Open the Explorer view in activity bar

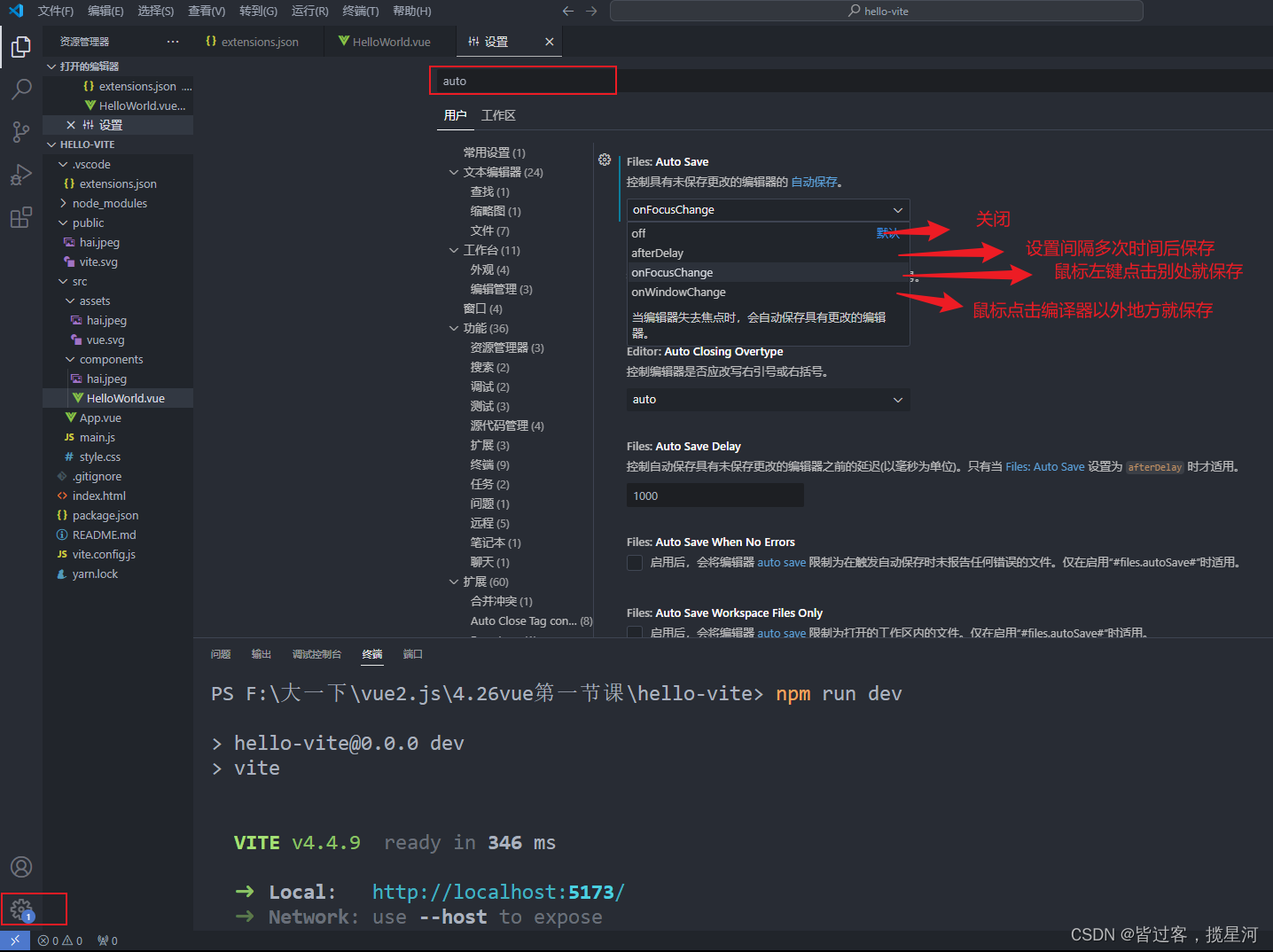[21, 46]
